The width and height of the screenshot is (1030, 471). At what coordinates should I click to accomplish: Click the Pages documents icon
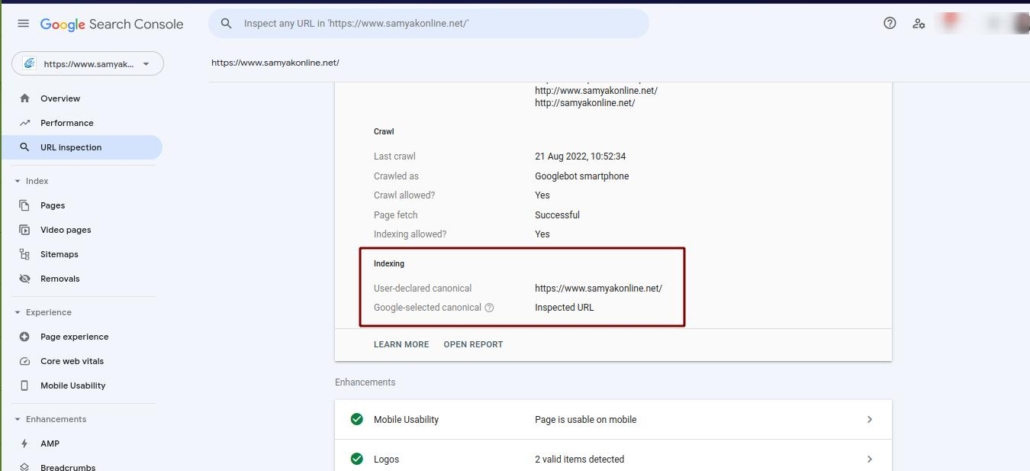(25, 206)
